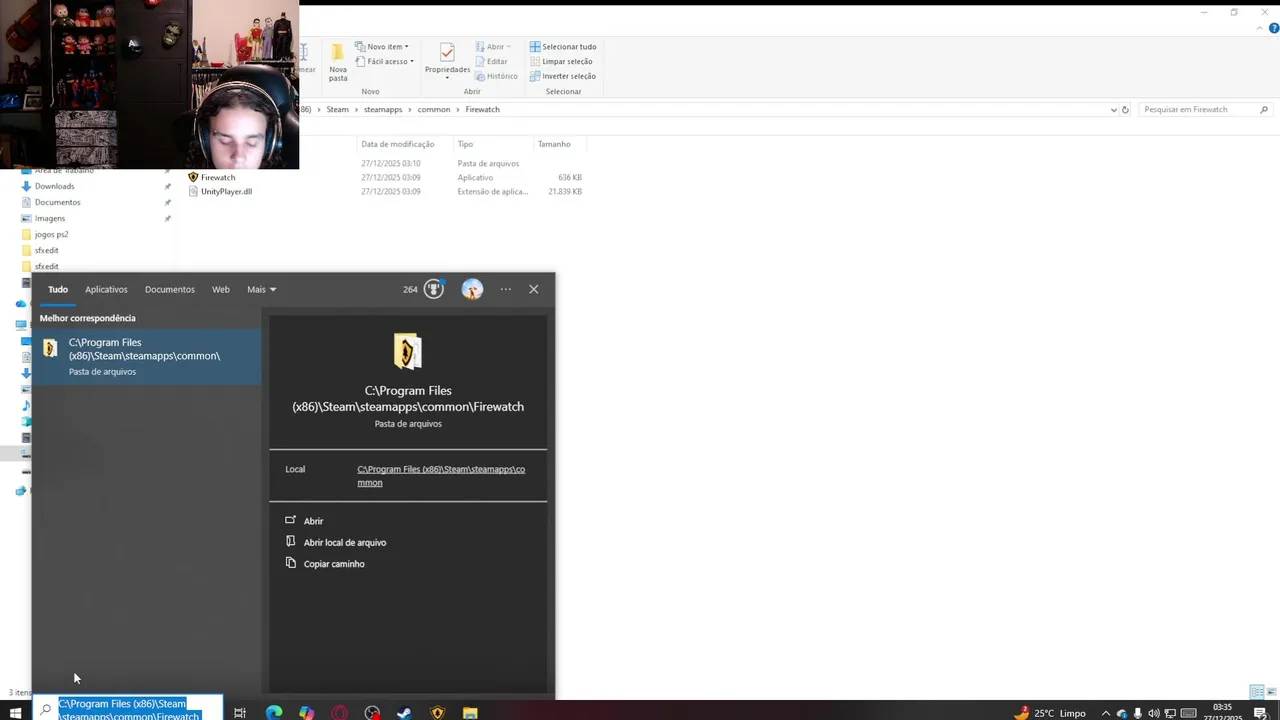The width and height of the screenshot is (1280, 720).
Task: Click the user profile avatar in search
Action: [x=472, y=289]
